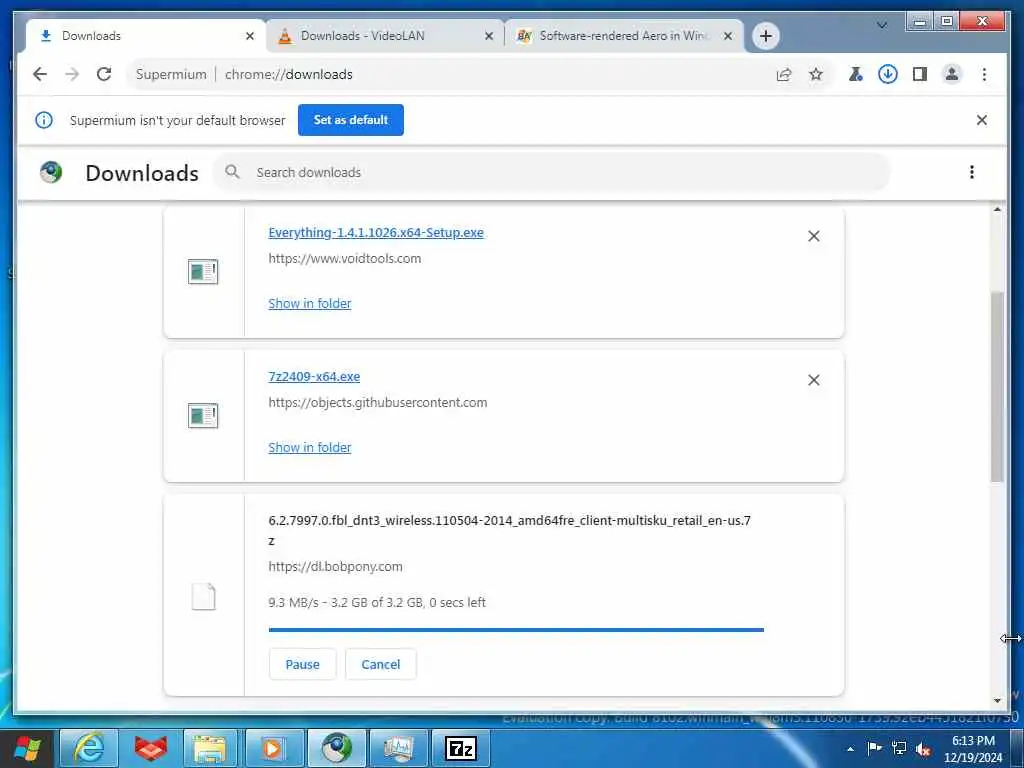Click the muted volume tray icon
Viewport: 1024px width, 768px height.
pyautogui.click(x=923, y=749)
